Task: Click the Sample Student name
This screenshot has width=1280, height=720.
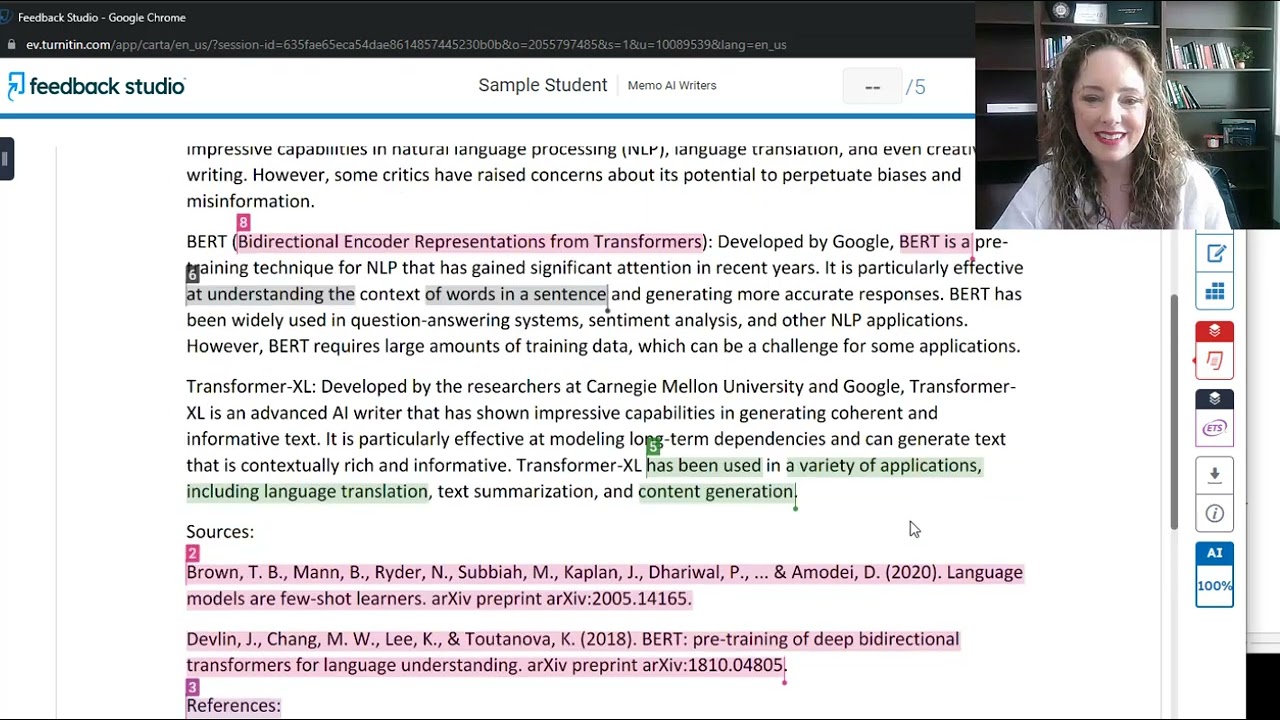Action: point(543,85)
